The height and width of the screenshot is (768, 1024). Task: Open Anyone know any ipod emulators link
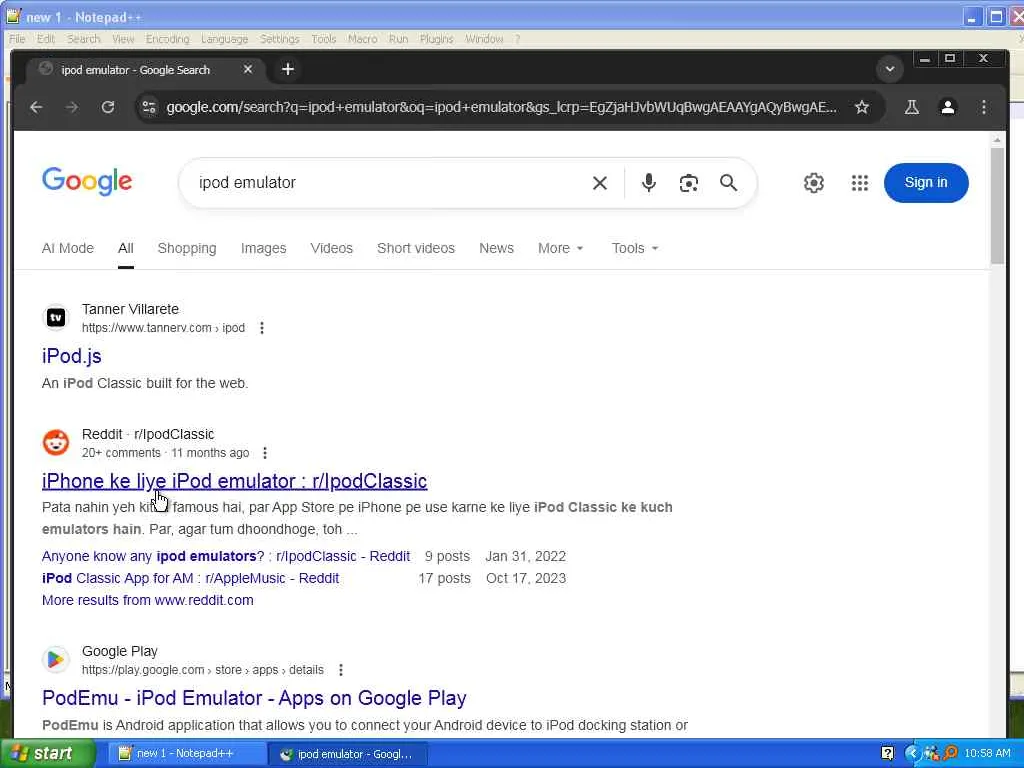[226, 556]
